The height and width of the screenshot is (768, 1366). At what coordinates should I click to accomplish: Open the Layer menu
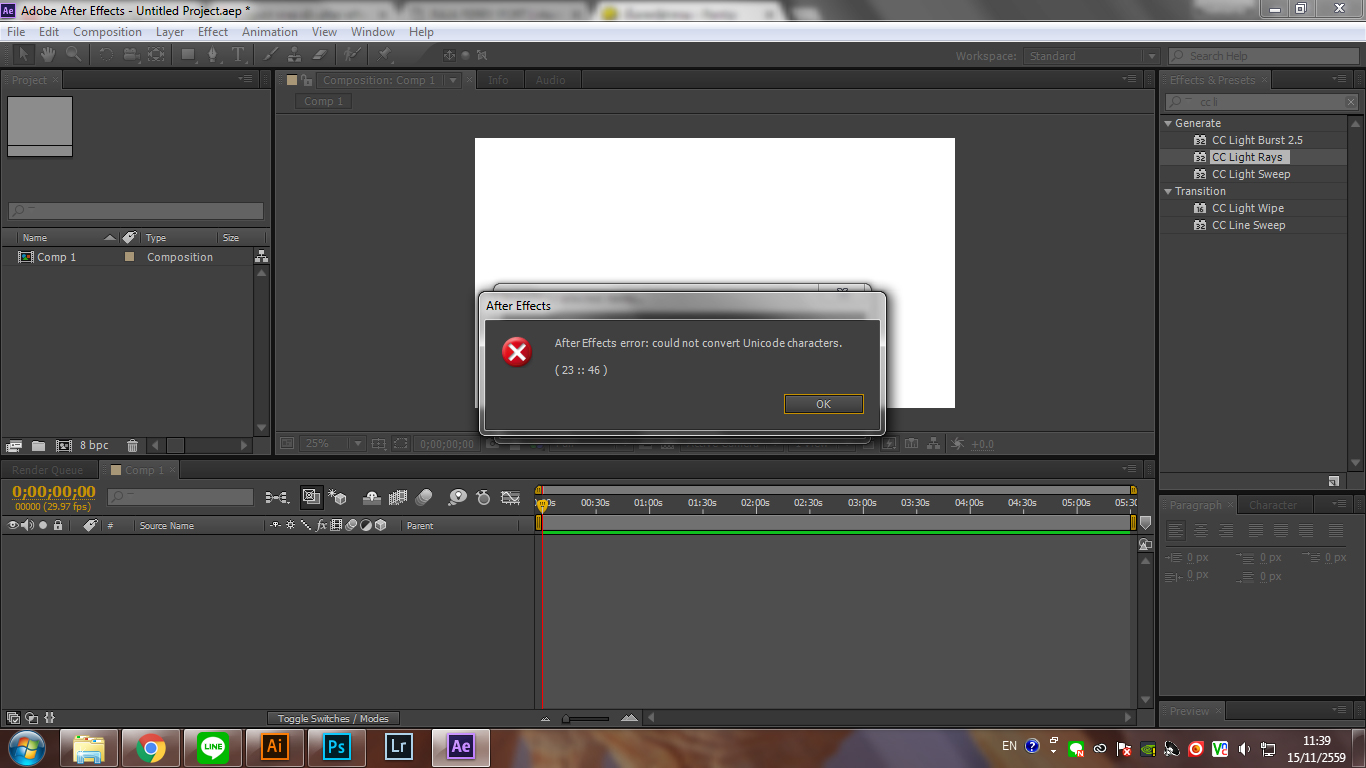[170, 32]
